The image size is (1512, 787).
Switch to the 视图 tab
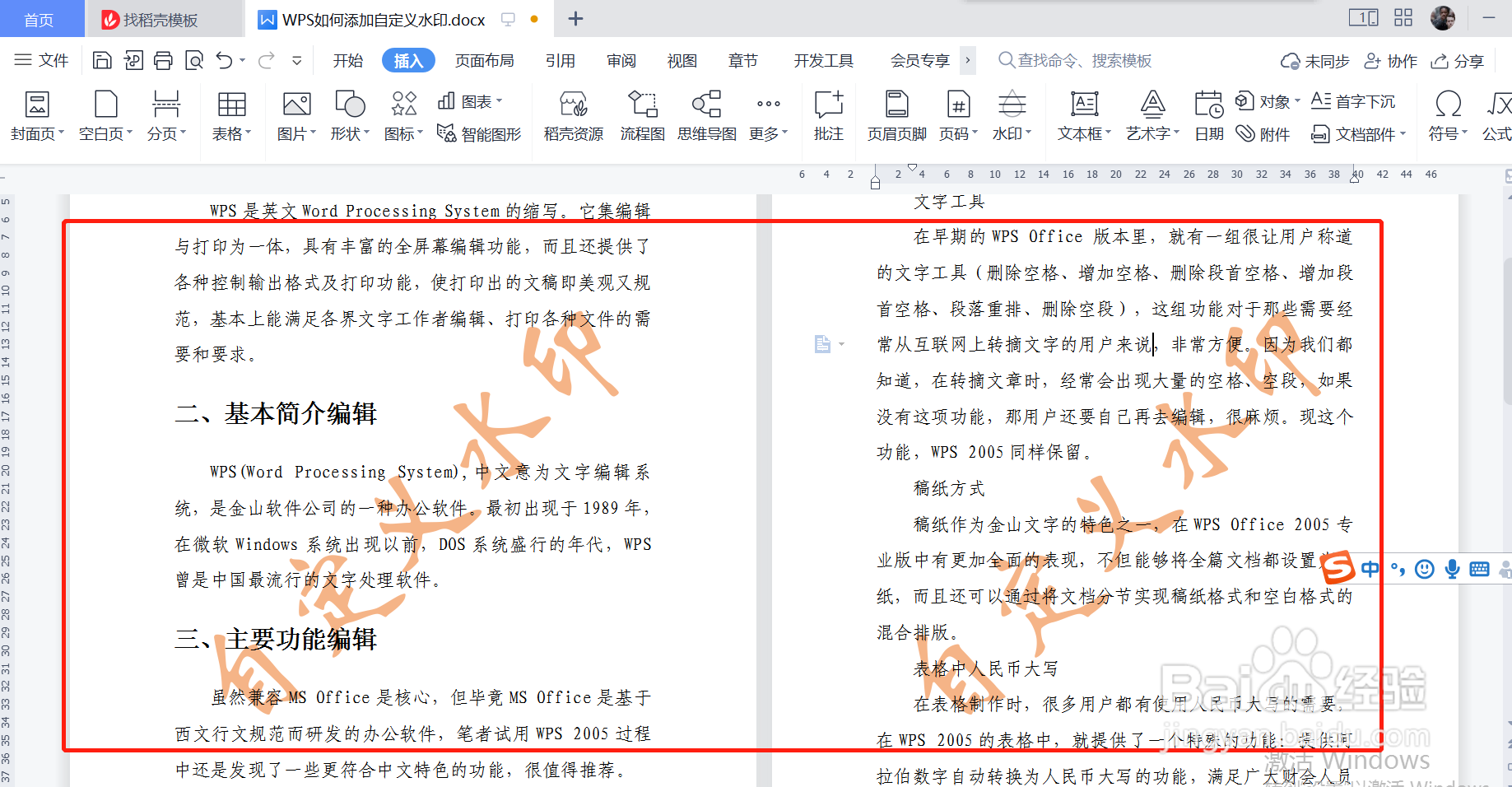coord(682,60)
